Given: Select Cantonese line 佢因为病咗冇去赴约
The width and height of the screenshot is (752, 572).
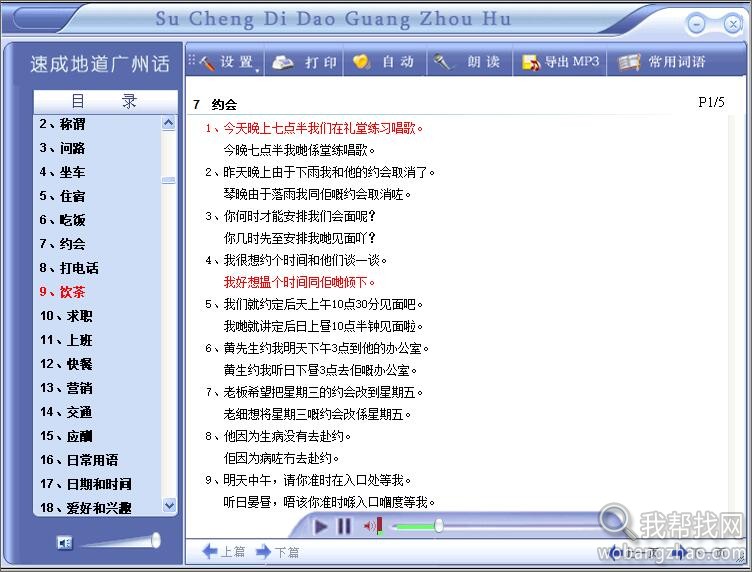Looking at the screenshot, I should coord(282,458).
